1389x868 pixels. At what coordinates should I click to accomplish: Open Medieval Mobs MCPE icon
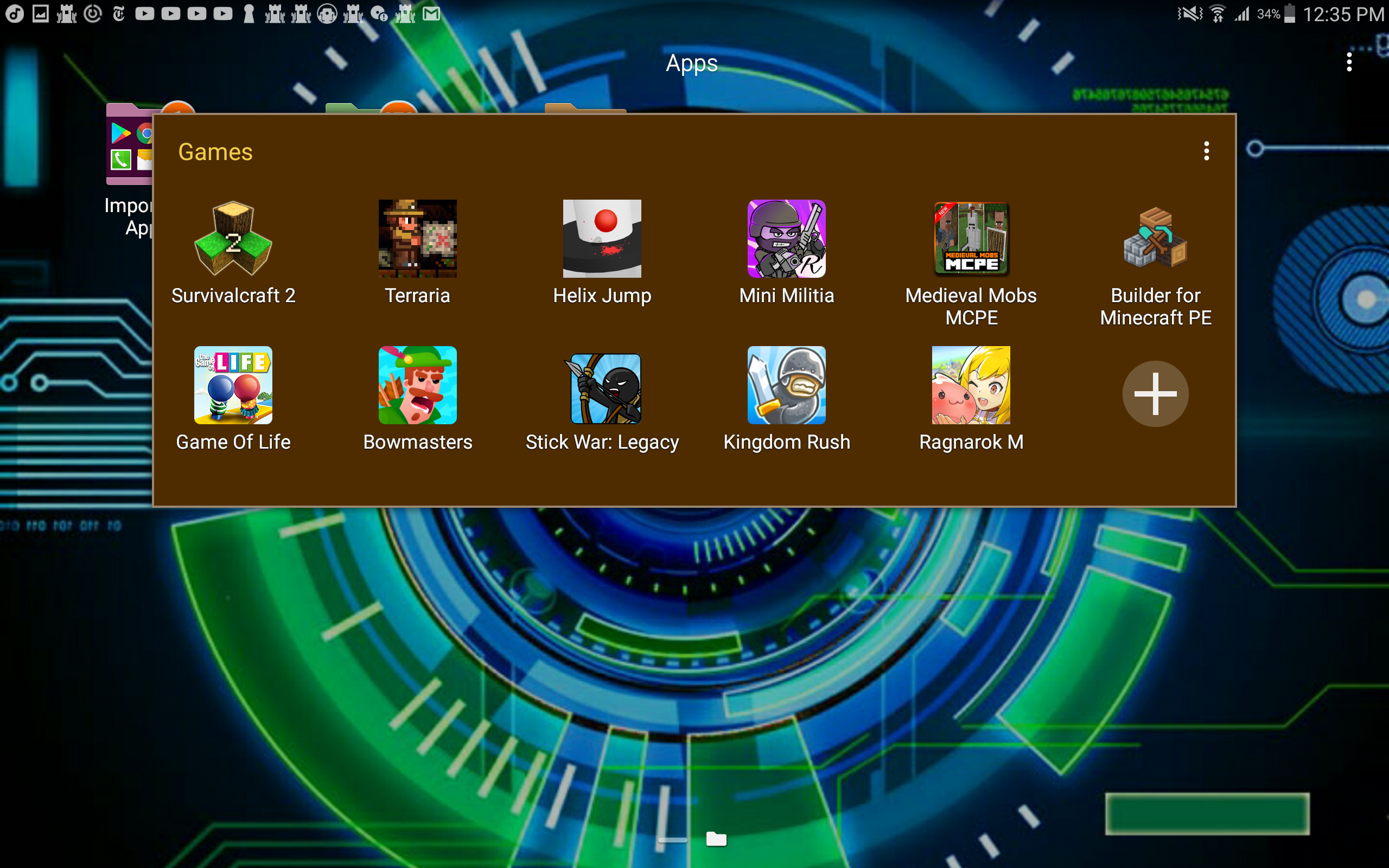(x=971, y=238)
